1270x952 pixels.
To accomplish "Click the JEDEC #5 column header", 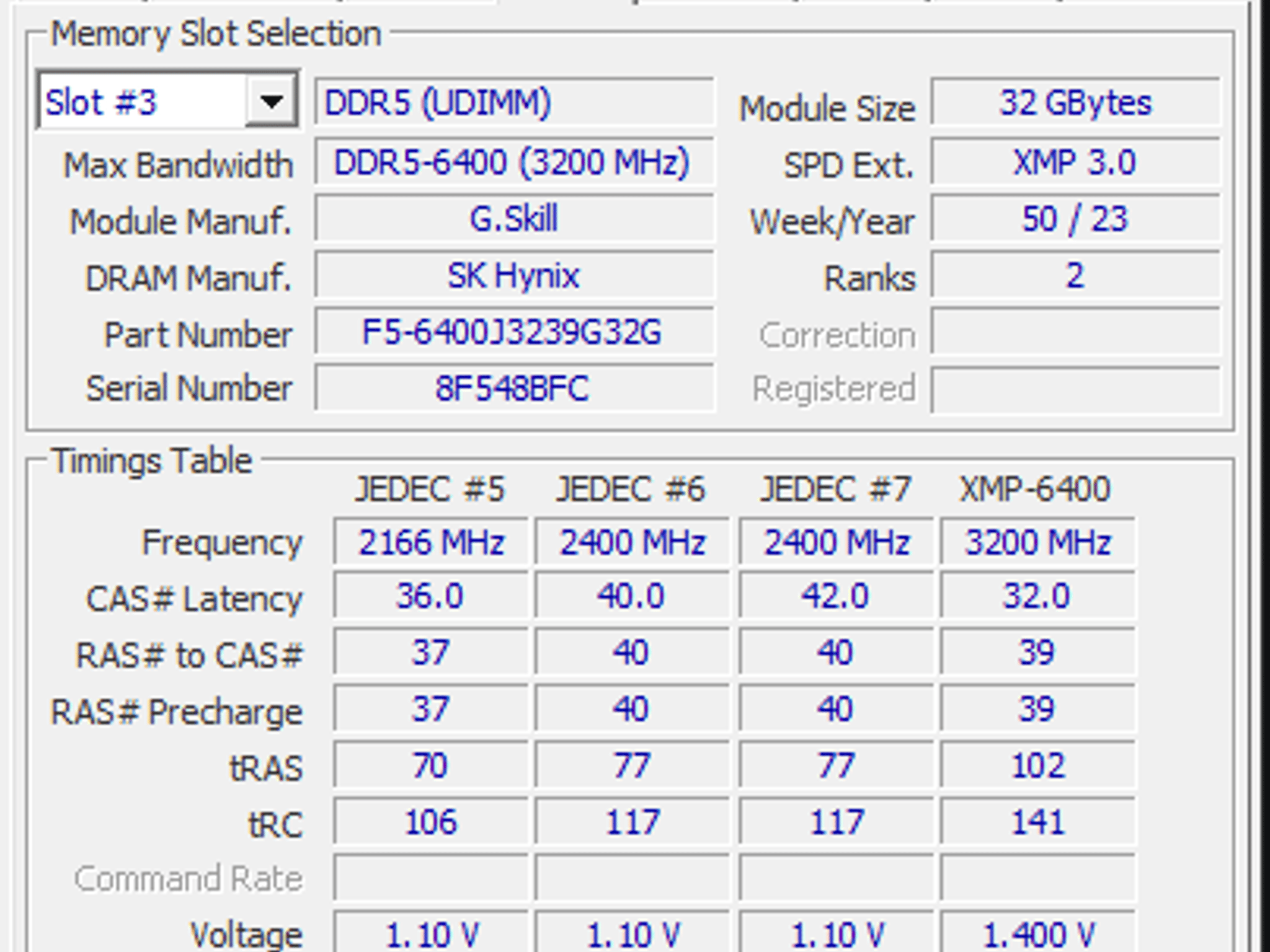I will coord(430,489).
